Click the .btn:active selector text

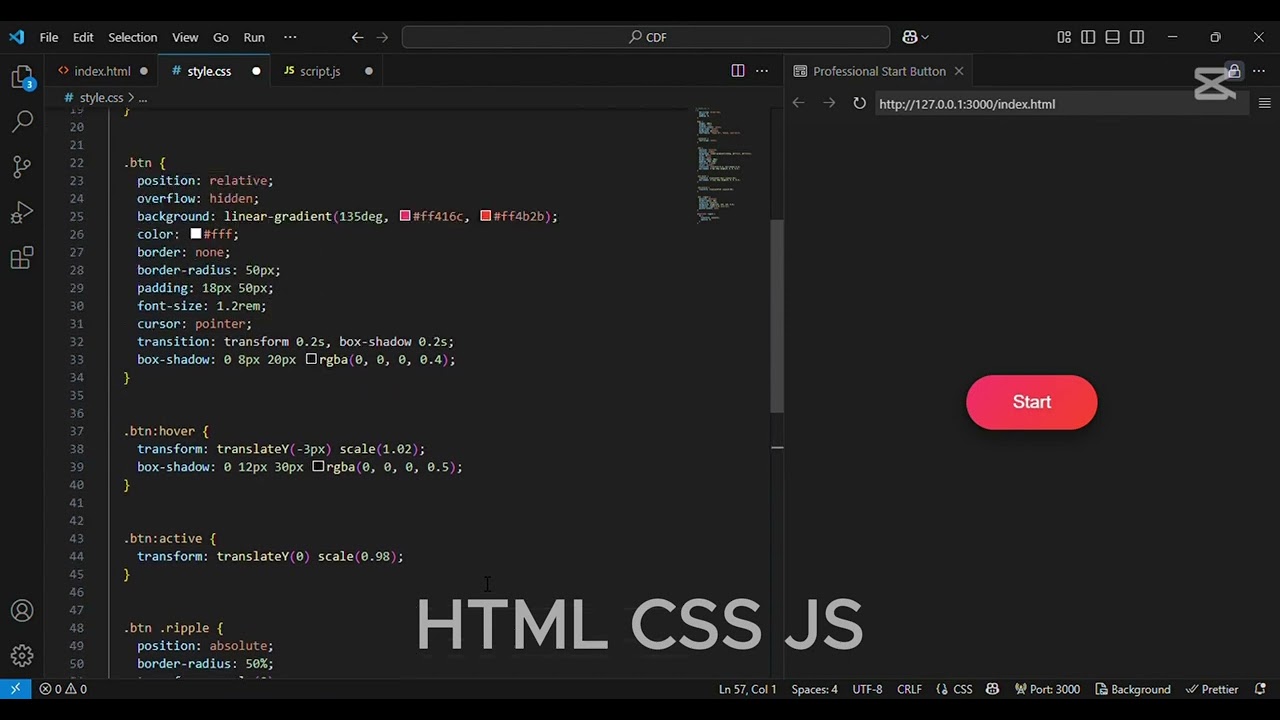click(163, 539)
